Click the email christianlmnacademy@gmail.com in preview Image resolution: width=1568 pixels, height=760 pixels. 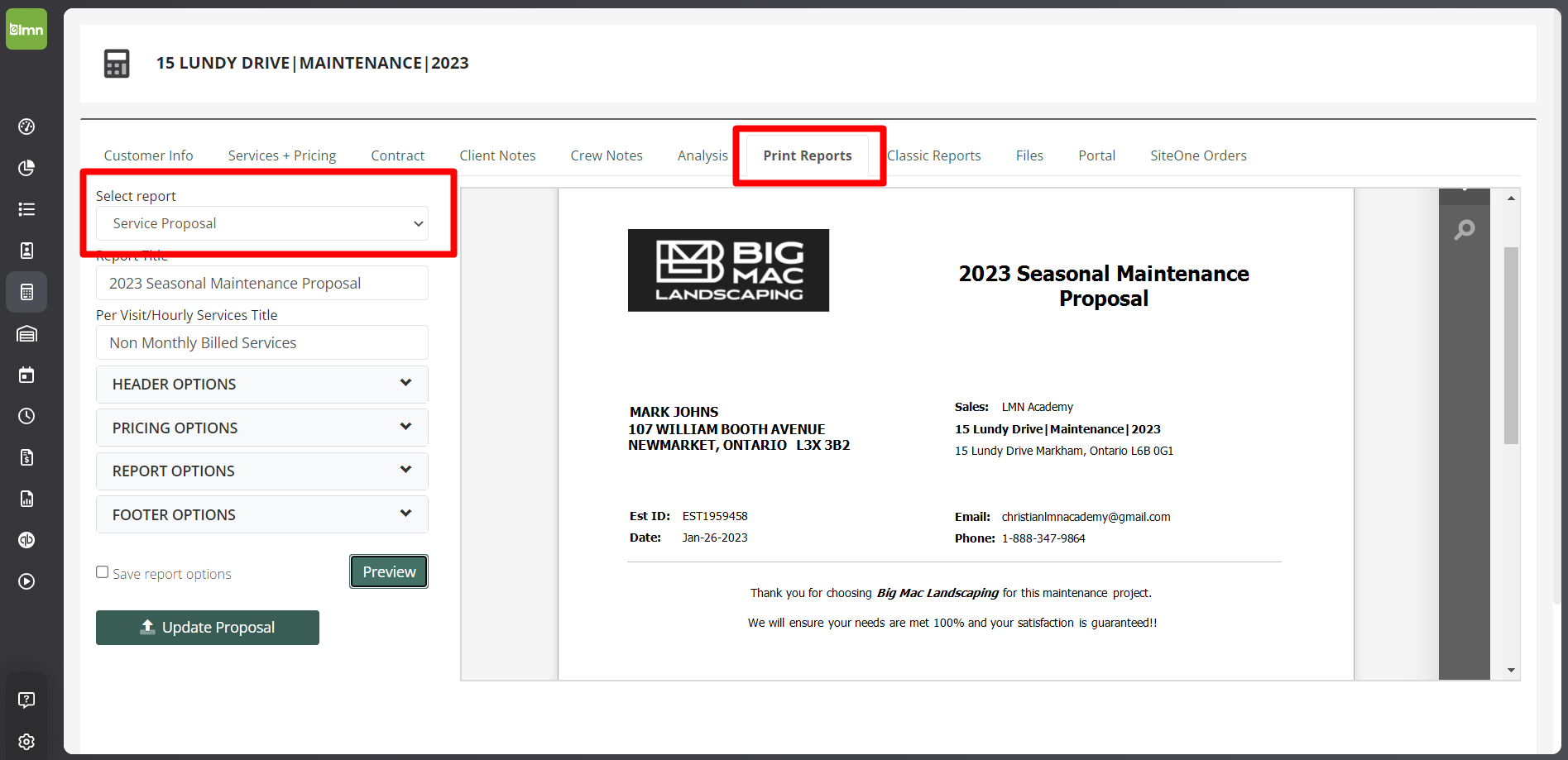click(x=1086, y=517)
